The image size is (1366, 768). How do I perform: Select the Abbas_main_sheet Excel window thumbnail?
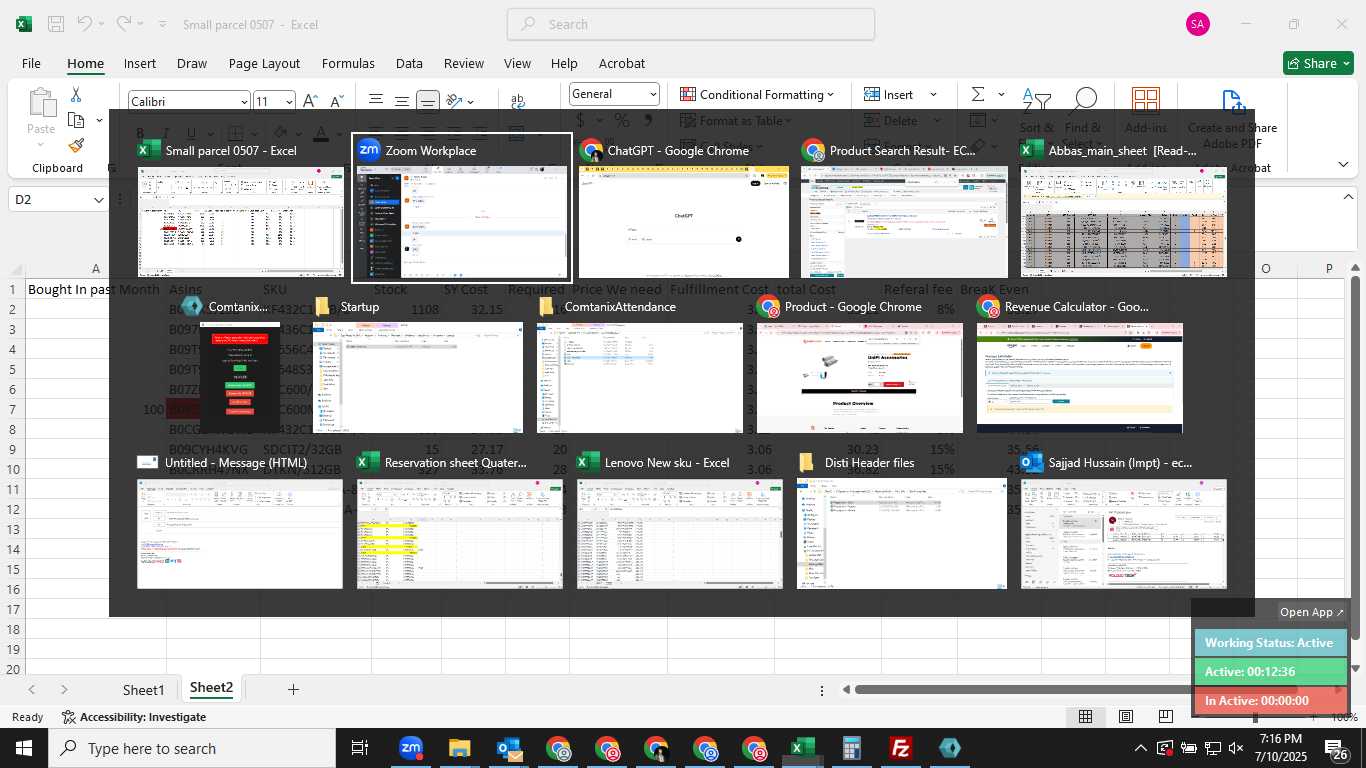1124,208
